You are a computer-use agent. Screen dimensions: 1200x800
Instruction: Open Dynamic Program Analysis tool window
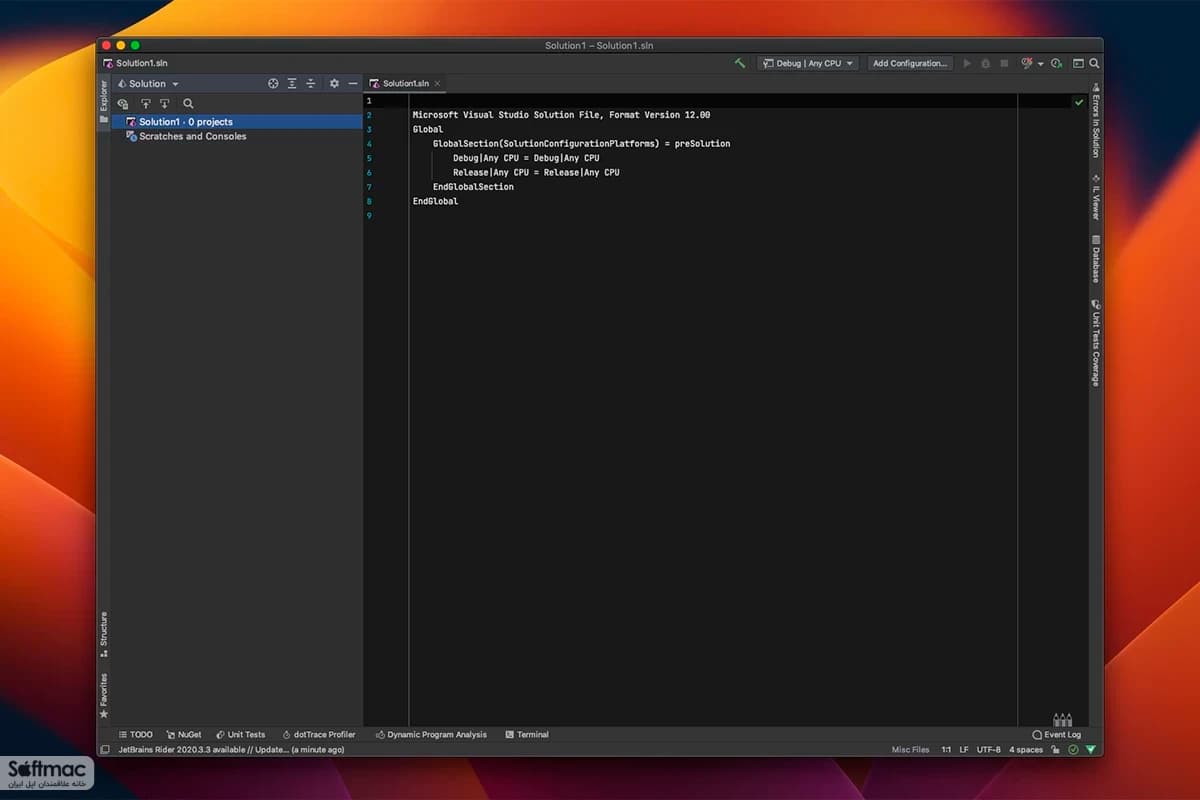click(431, 735)
